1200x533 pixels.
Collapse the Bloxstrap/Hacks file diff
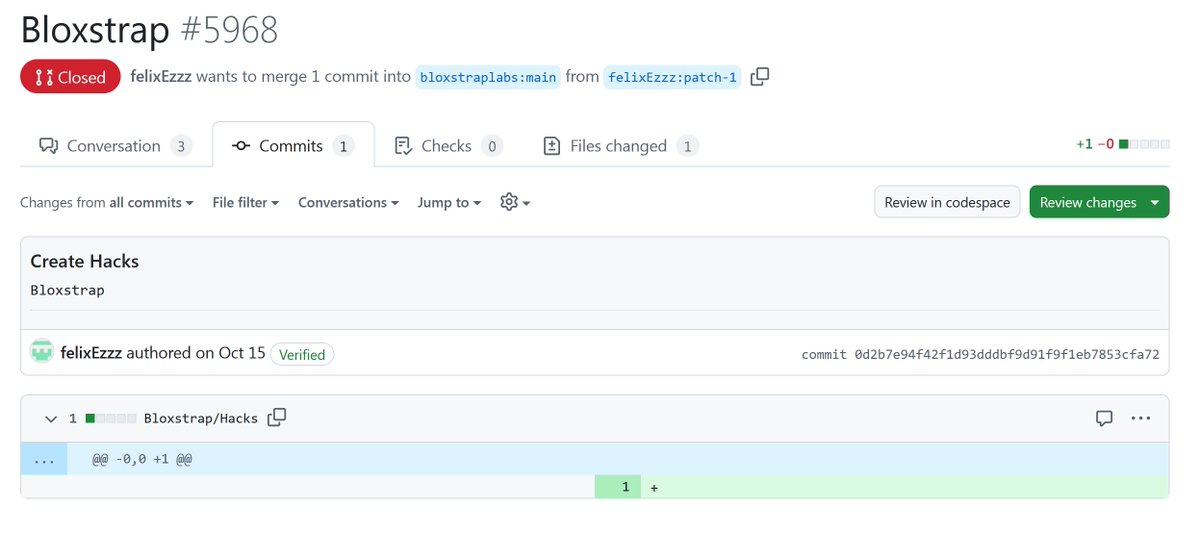[51, 418]
